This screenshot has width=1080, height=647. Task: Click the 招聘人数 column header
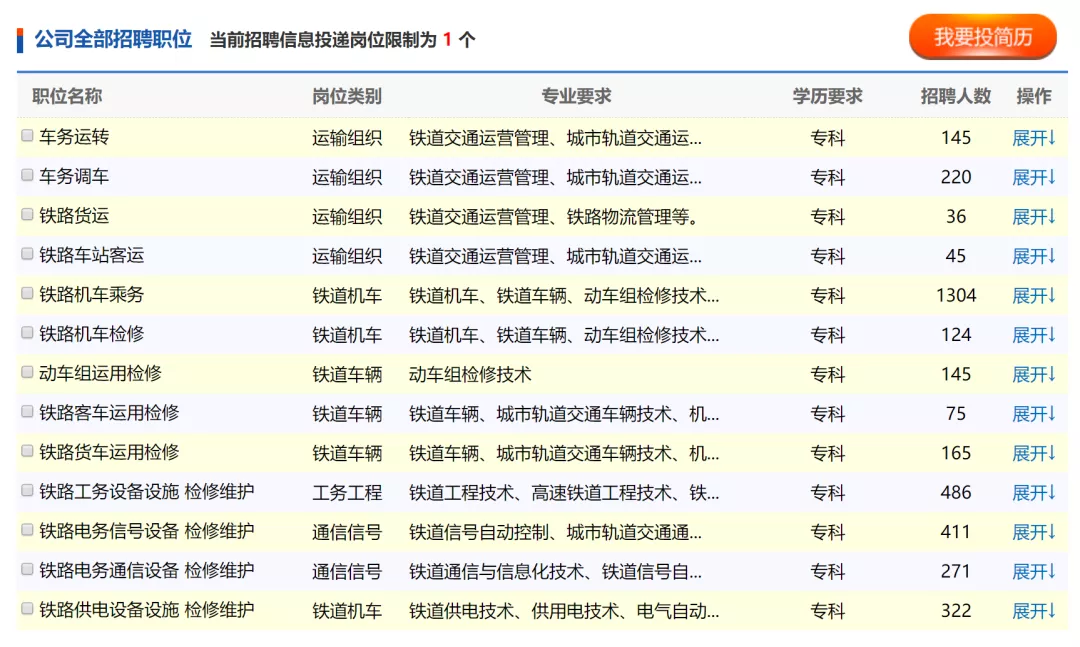[x=955, y=96]
